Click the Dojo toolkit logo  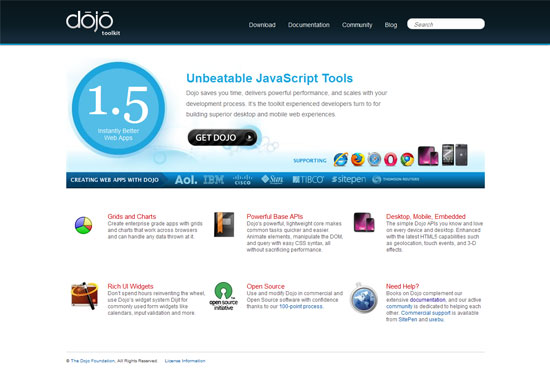[93, 23]
